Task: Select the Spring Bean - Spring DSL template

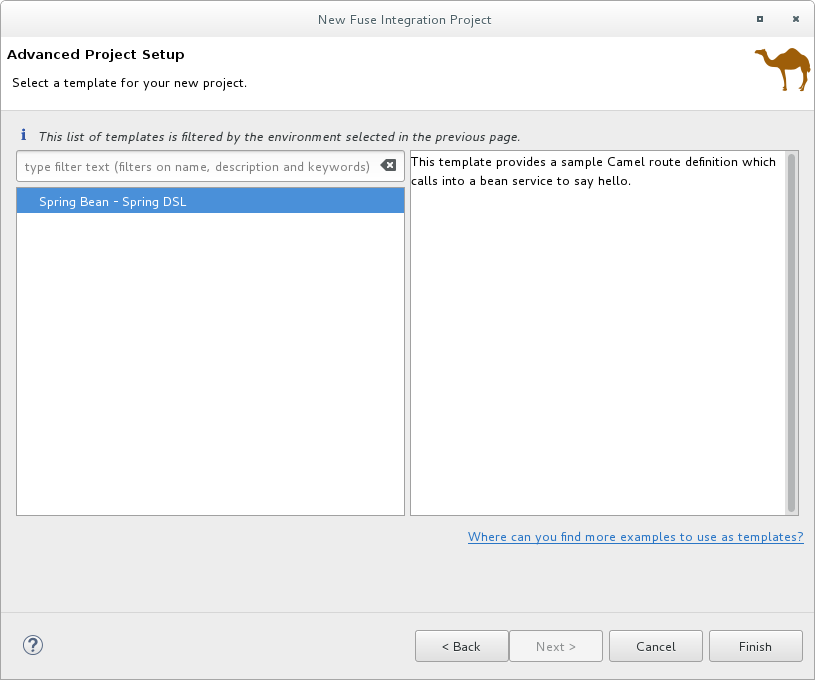Action: [112, 201]
